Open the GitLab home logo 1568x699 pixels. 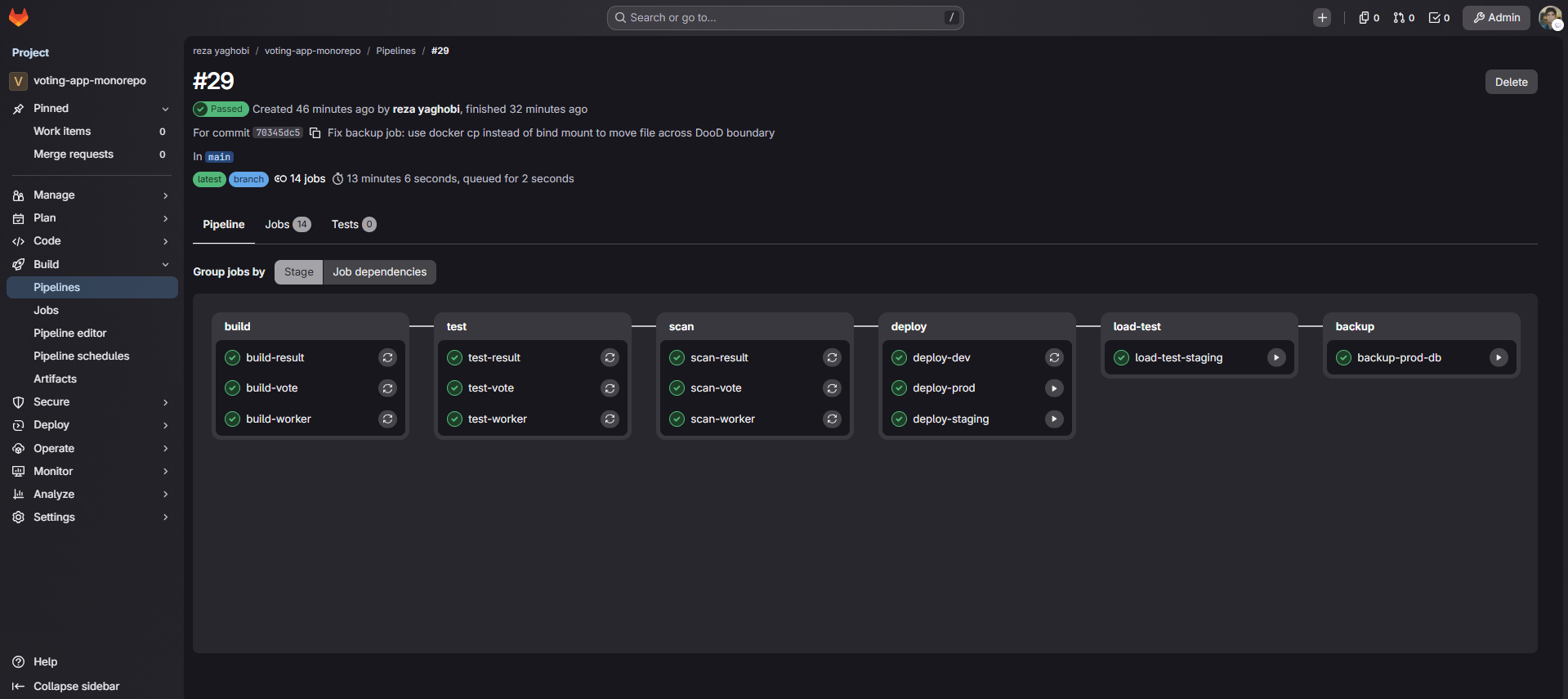19,17
